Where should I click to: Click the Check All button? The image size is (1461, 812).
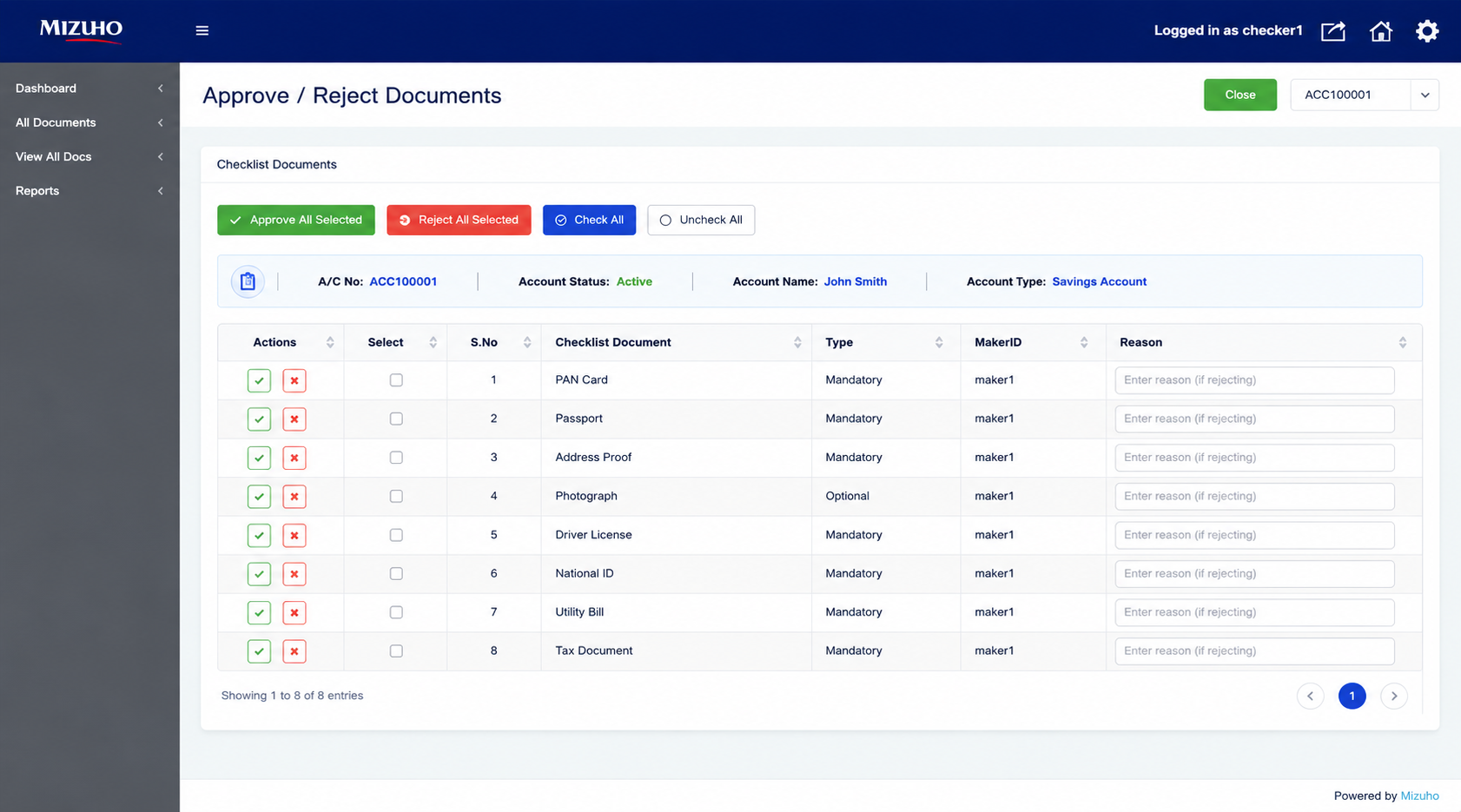[x=589, y=220]
